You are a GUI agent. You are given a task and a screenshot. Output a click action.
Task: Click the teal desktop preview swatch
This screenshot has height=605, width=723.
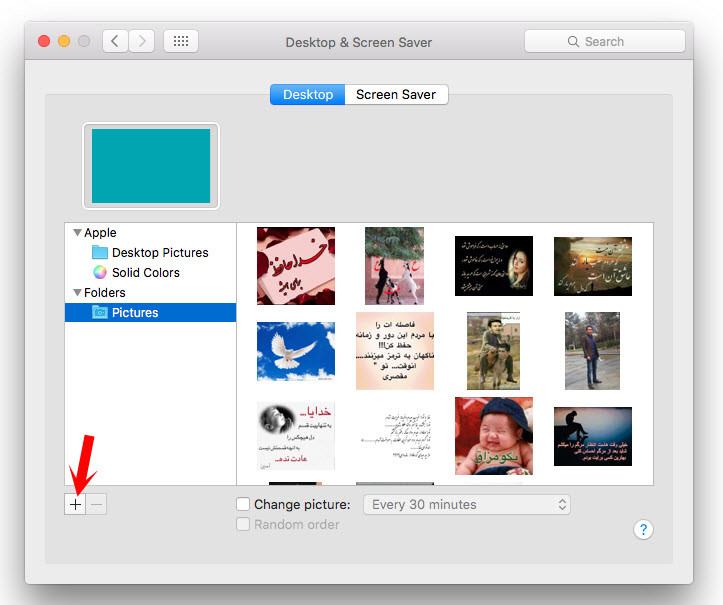pyautogui.click(x=151, y=166)
